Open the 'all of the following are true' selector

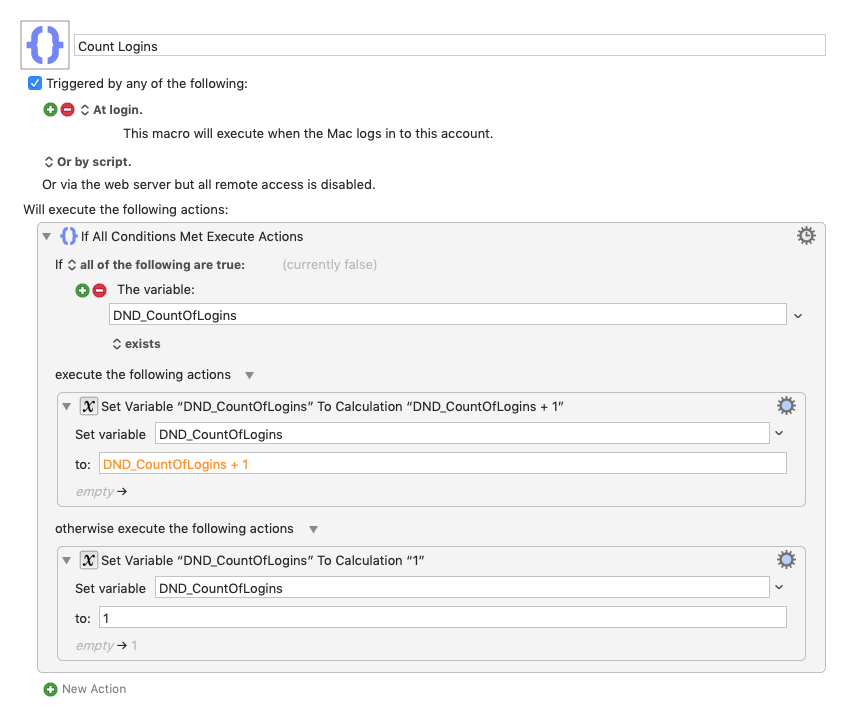point(156,265)
